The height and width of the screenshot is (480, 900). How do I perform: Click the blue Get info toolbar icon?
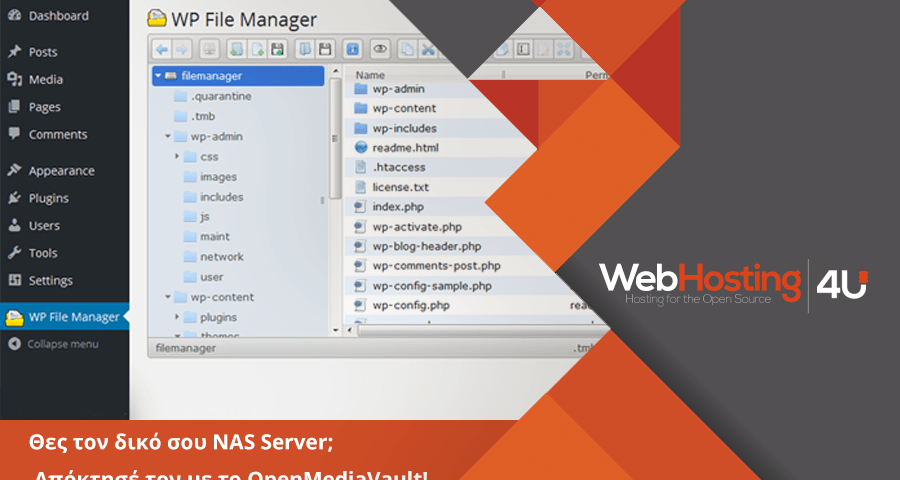coord(352,48)
